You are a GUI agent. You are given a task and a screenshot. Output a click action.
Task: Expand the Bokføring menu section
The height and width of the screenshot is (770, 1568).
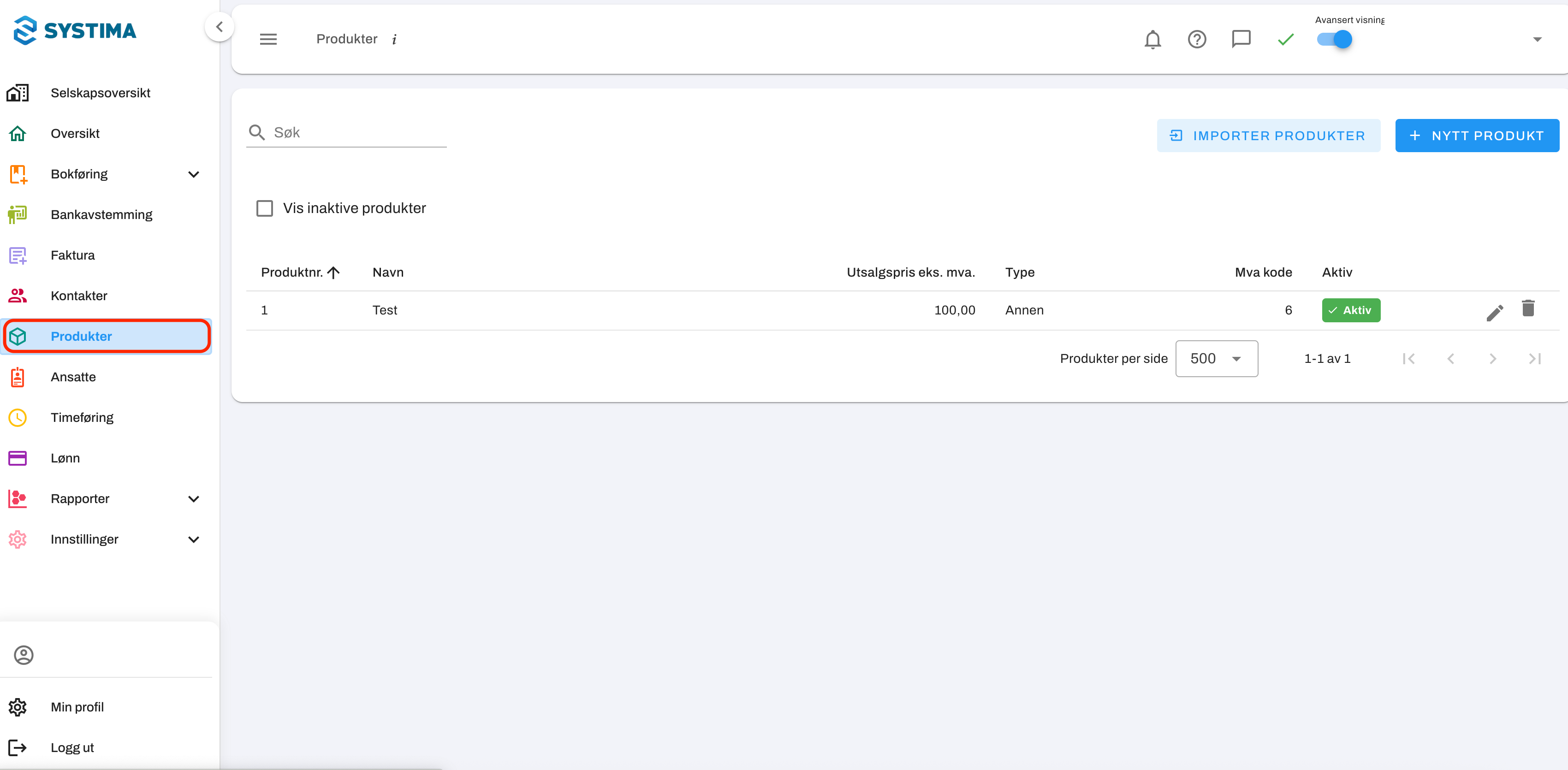coord(194,174)
